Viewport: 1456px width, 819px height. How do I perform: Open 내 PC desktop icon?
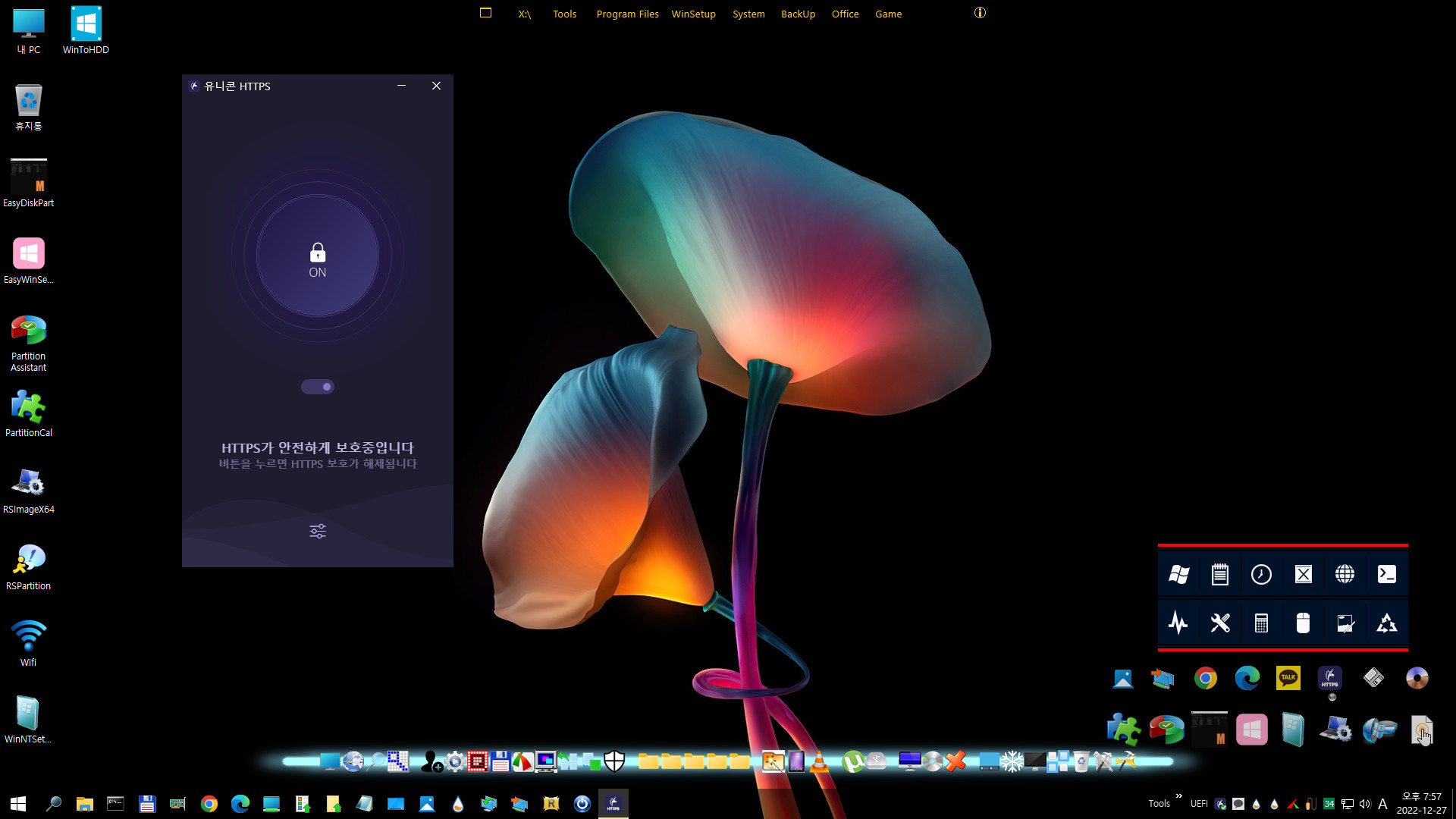(29, 31)
